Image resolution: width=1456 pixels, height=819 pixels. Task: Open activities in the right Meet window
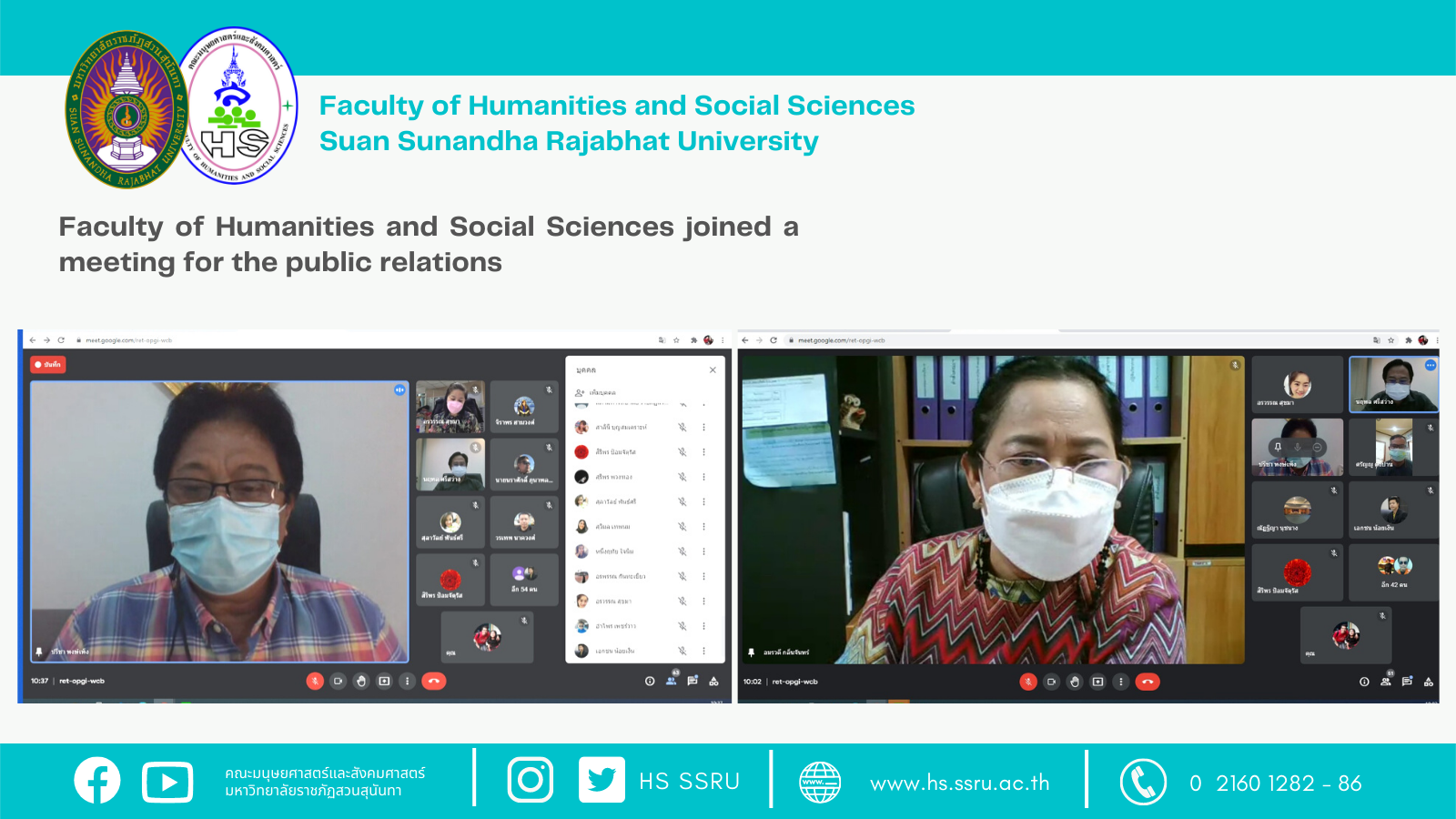coord(1429,682)
